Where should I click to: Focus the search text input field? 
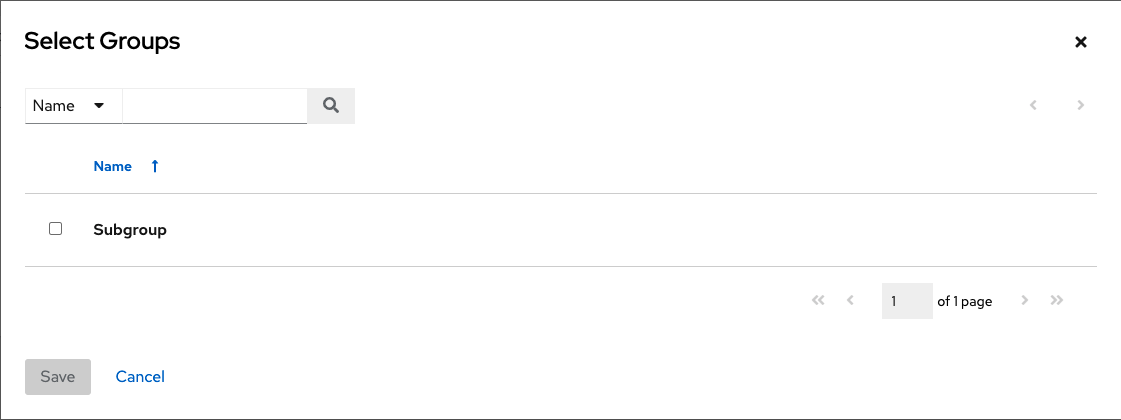point(214,105)
